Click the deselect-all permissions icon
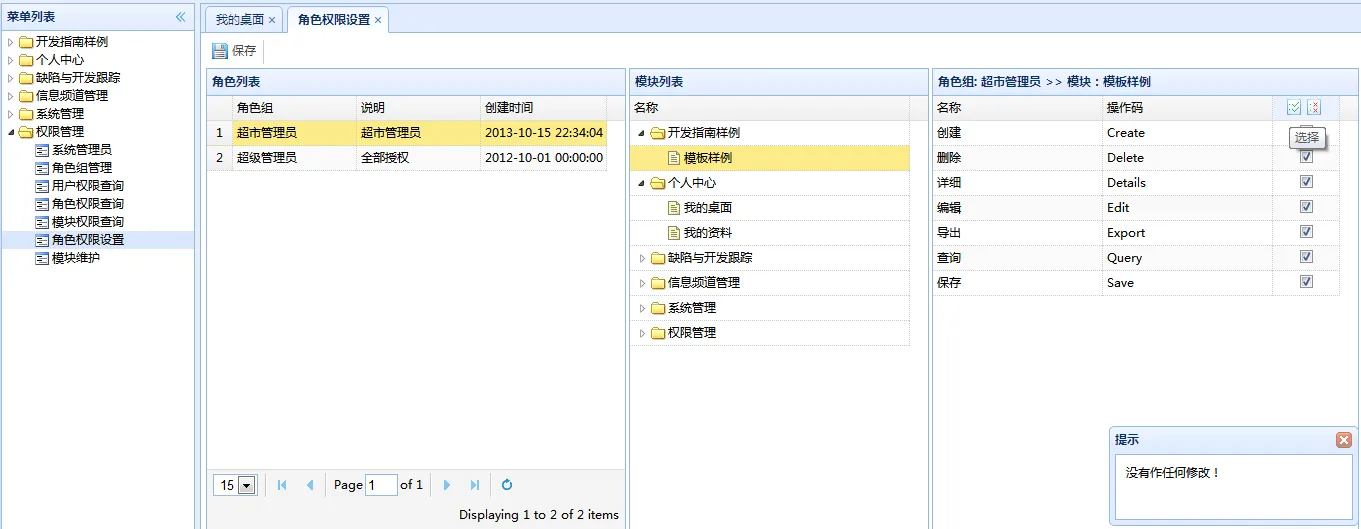 click(x=1314, y=107)
